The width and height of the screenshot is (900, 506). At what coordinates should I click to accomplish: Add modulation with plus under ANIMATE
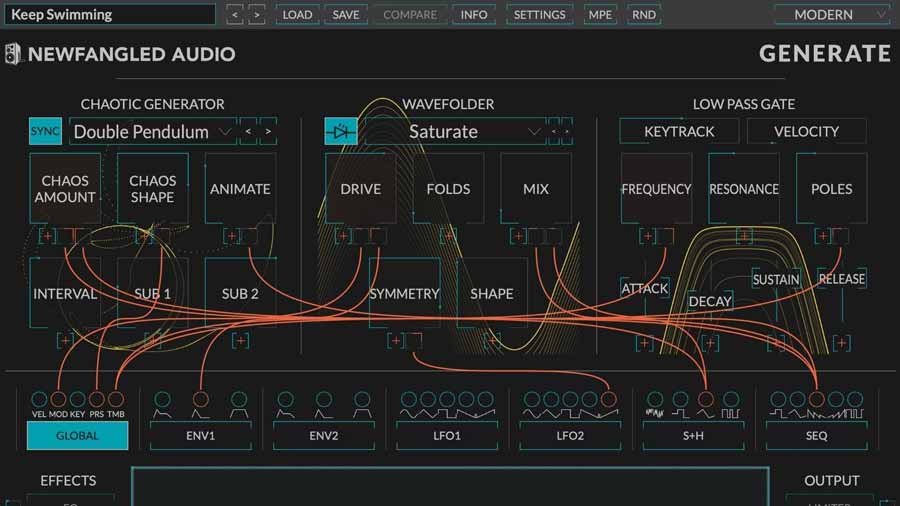point(231,236)
